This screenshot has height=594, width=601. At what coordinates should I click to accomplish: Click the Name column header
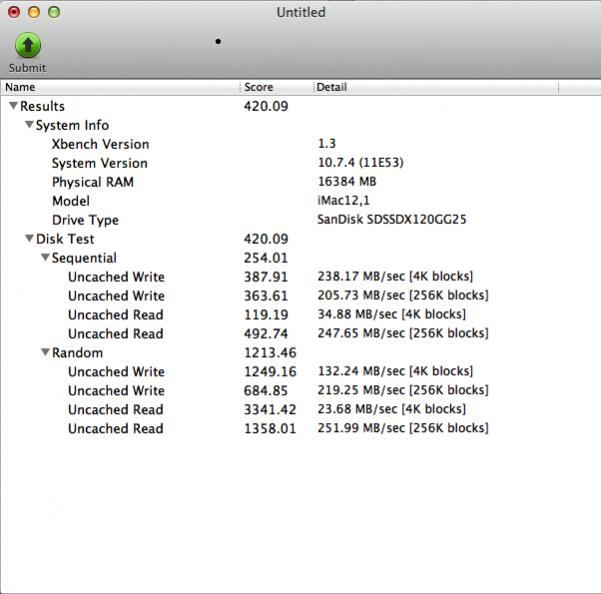pyautogui.click(x=120, y=87)
